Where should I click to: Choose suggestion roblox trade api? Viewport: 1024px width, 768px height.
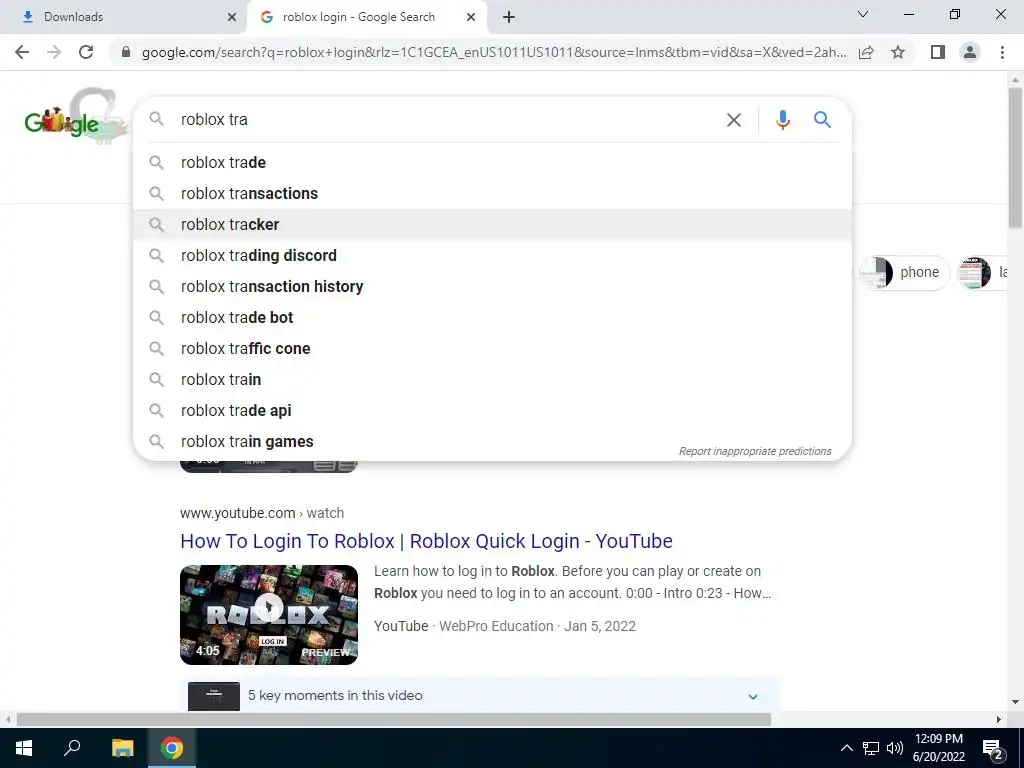pyautogui.click(x=492, y=411)
